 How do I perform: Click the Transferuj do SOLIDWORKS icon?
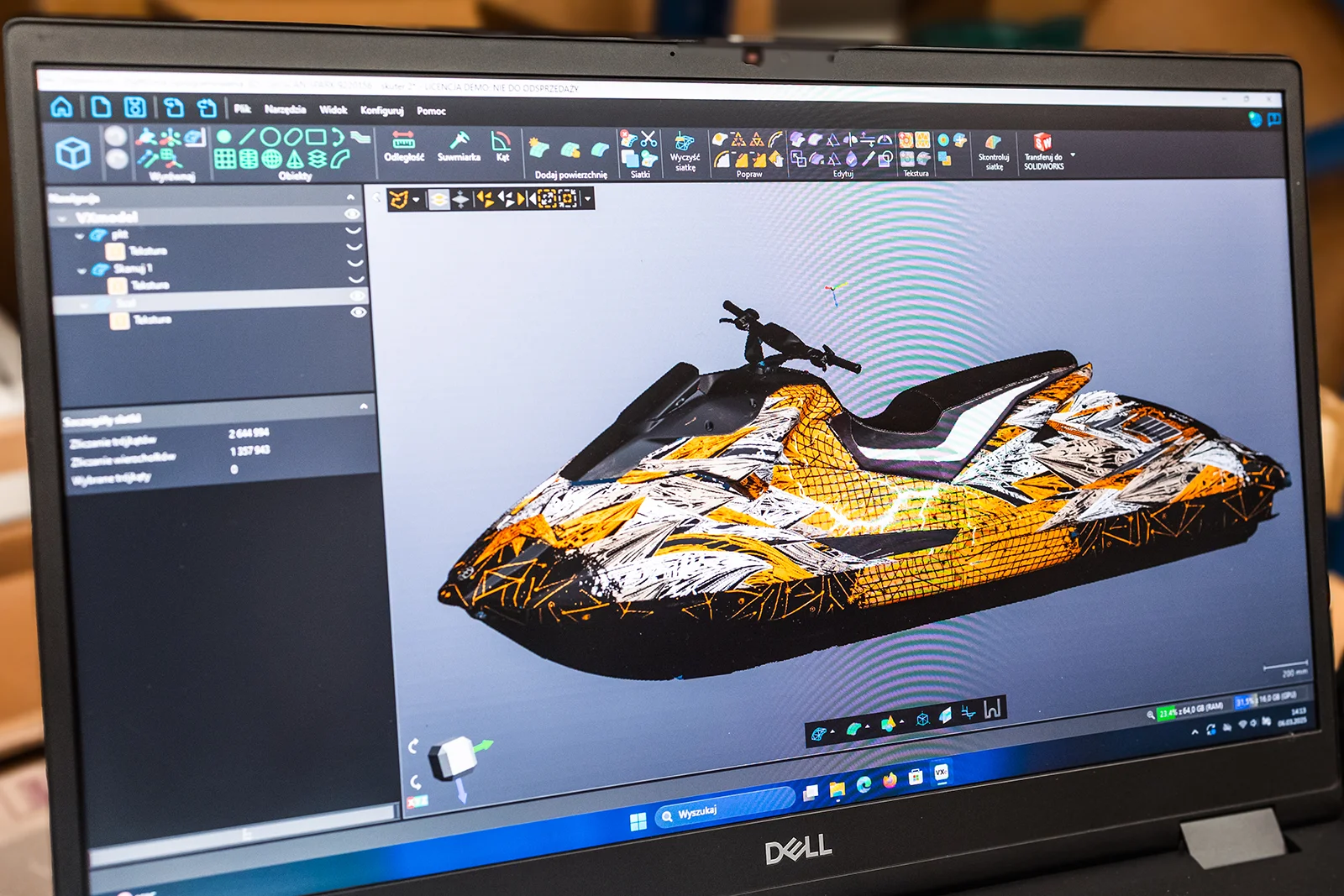[1042, 143]
